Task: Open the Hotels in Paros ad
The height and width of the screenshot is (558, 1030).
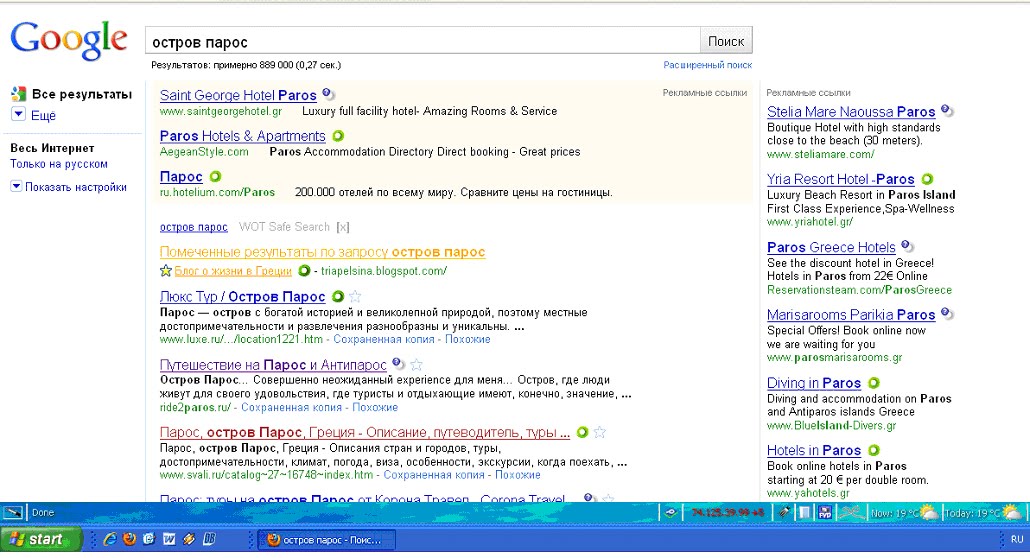Action: (813, 450)
